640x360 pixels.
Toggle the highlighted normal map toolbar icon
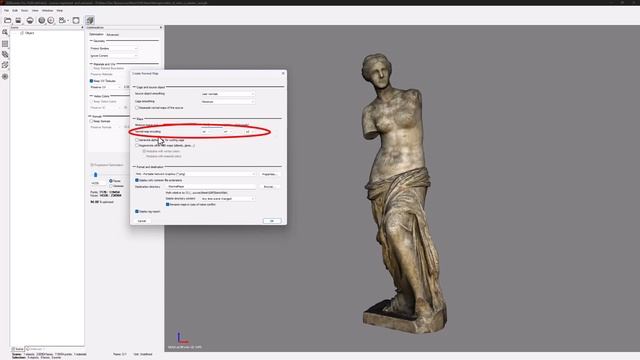pyautogui.click(x=90, y=20)
